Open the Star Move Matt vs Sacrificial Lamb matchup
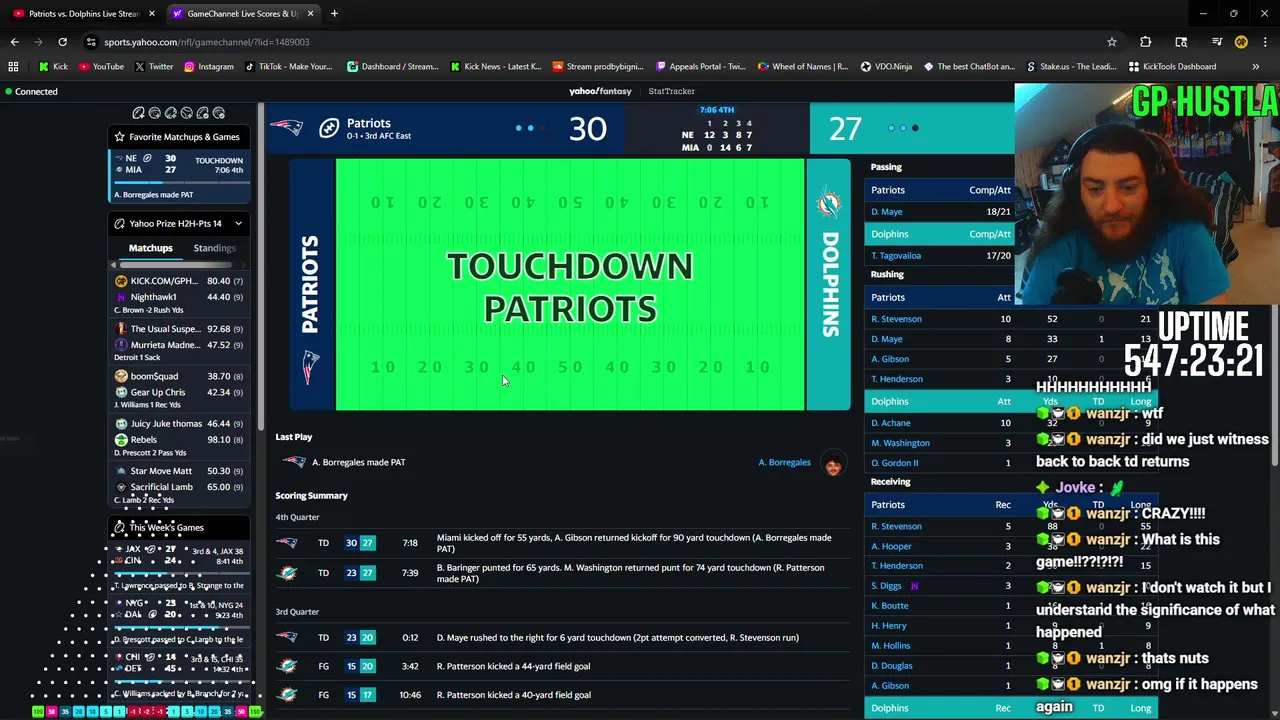Viewport: 1280px width, 720px height. click(x=179, y=484)
